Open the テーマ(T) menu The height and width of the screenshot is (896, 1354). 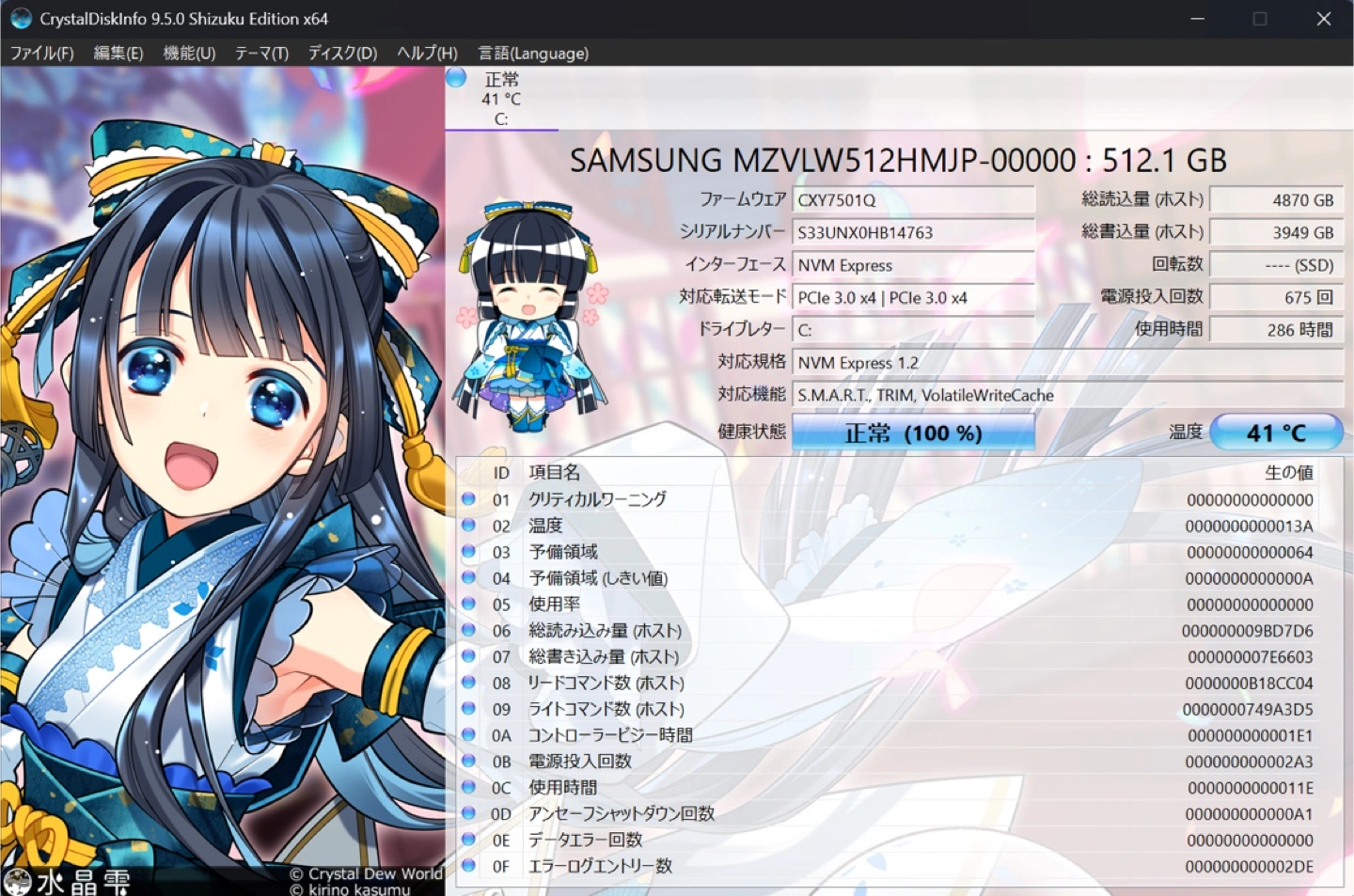pyautogui.click(x=261, y=53)
